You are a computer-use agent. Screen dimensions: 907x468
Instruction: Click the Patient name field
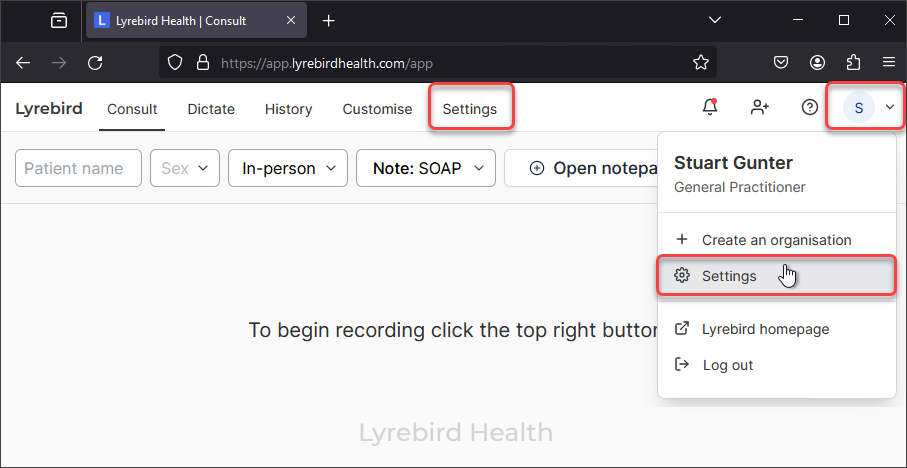[78, 168]
